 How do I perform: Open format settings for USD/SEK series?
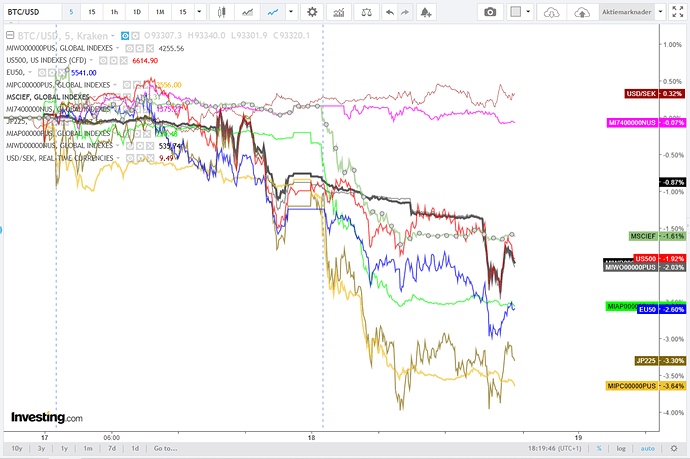tap(140, 158)
